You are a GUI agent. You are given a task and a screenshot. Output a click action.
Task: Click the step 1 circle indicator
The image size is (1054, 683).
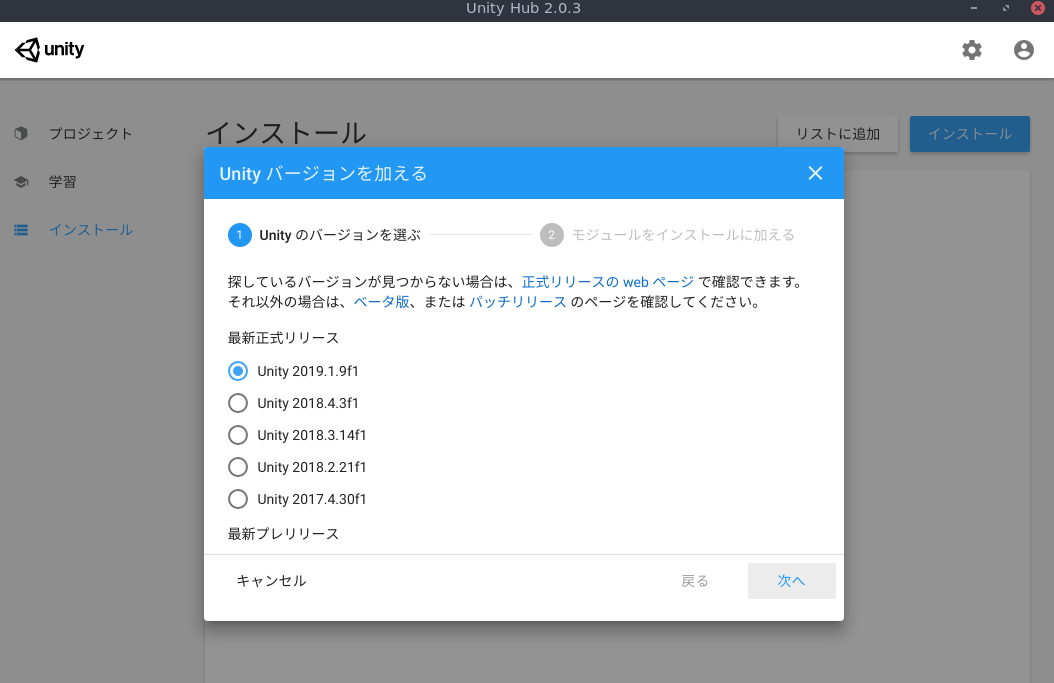pyautogui.click(x=240, y=235)
